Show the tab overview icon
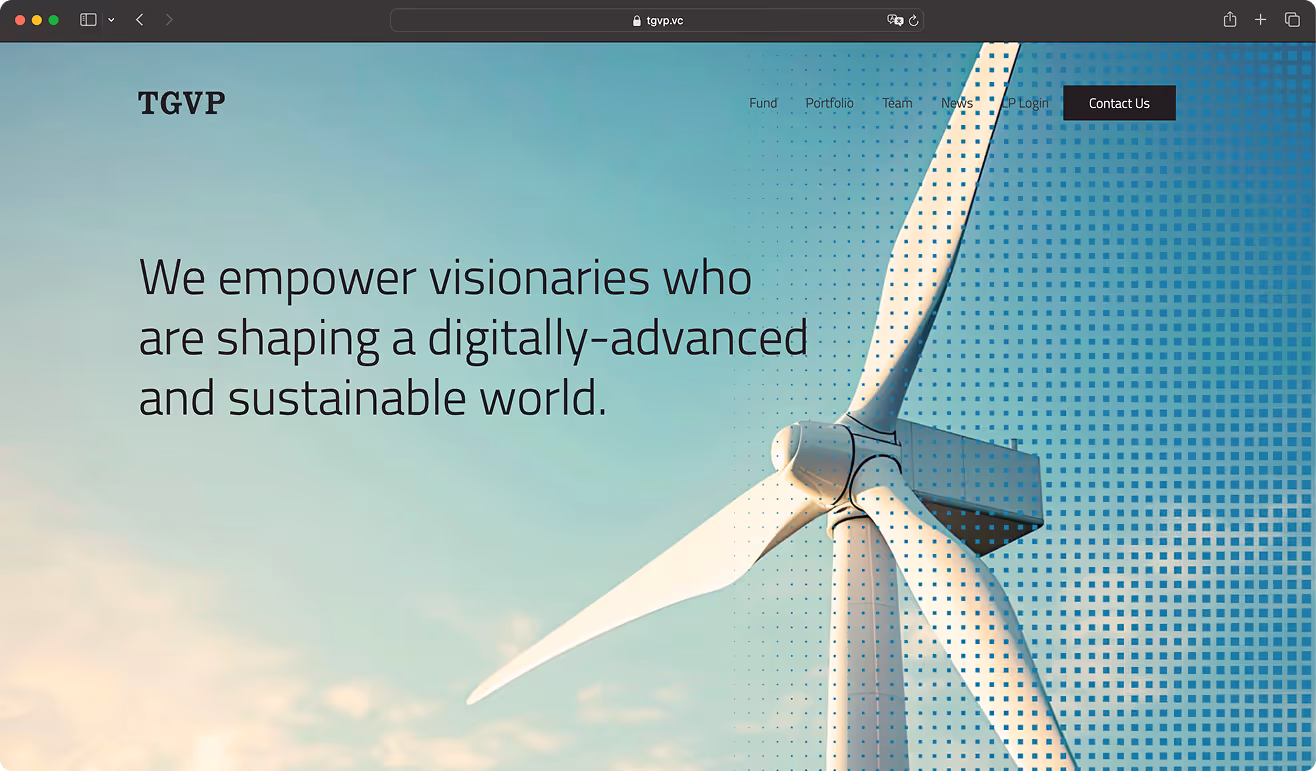The width and height of the screenshot is (1316, 771). pos(1292,20)
